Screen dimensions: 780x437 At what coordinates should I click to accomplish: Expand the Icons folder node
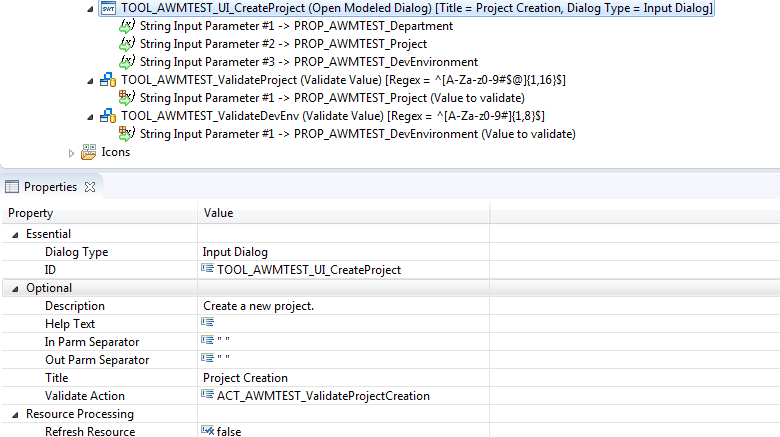(x=71, y=152)
